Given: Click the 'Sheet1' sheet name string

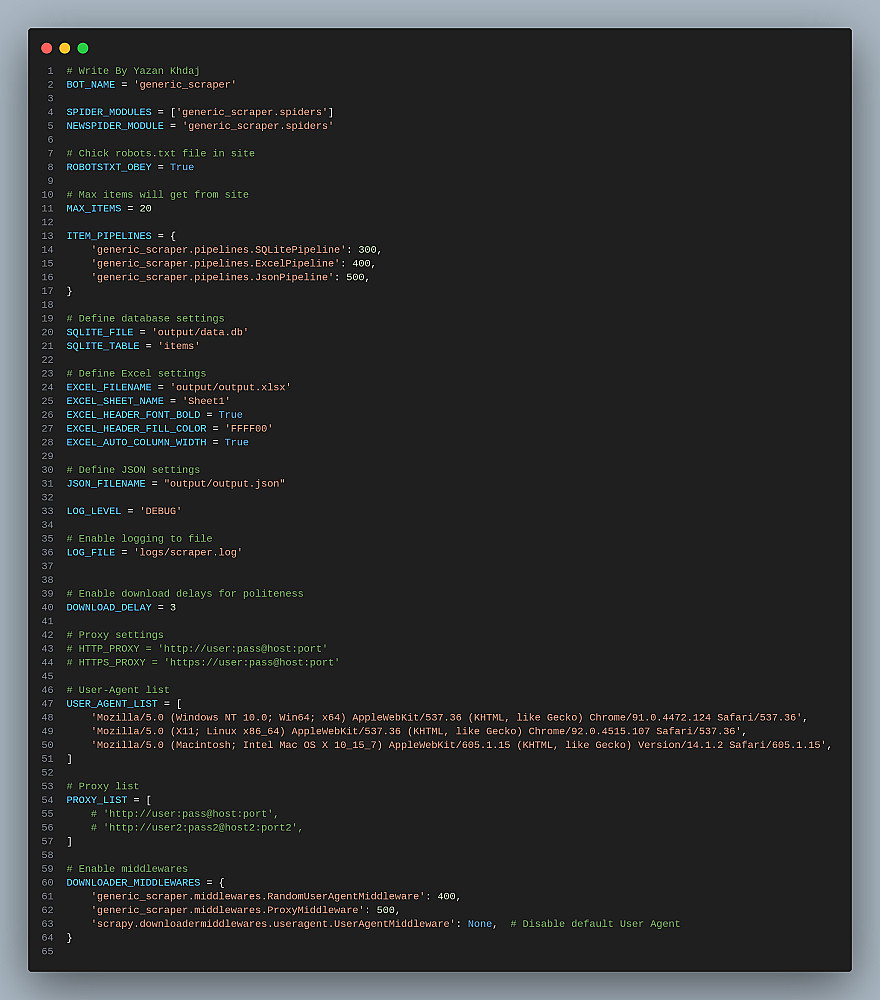Looking at the screenshot, I should (x=206, y=401).
